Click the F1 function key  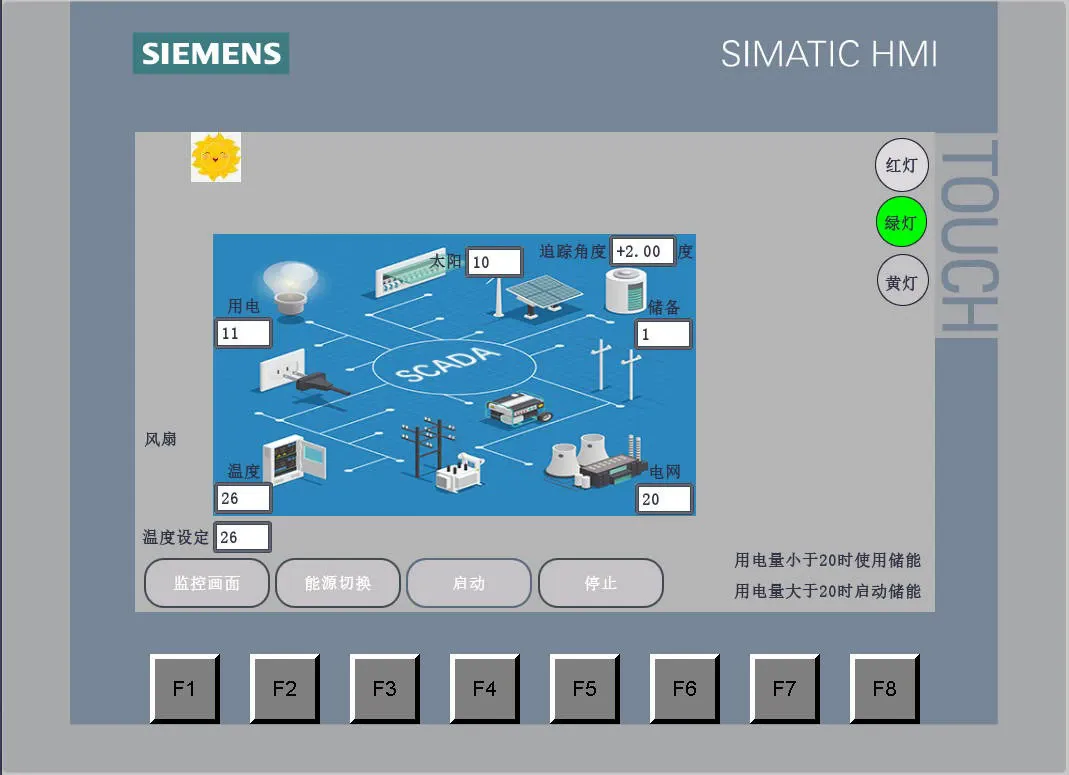tap(185, 688)
